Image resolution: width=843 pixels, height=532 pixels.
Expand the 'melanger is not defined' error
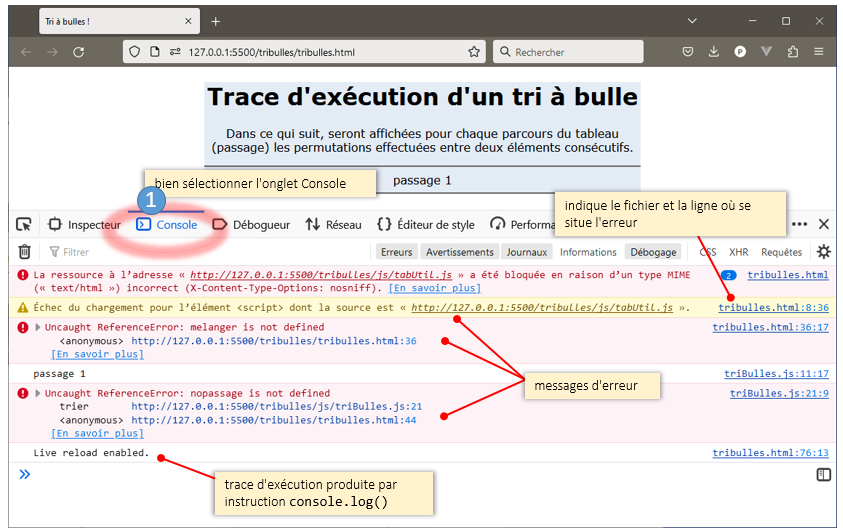pyautogui.click(x=39, y=328)
